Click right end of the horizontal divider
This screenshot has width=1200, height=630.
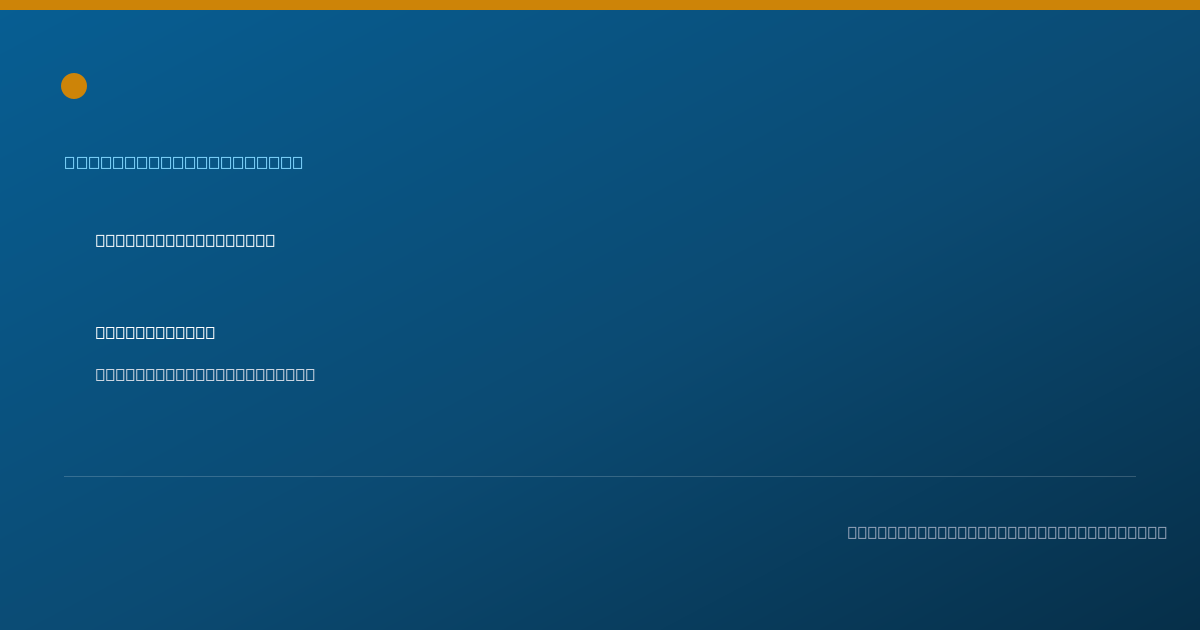coord(1134,476)
